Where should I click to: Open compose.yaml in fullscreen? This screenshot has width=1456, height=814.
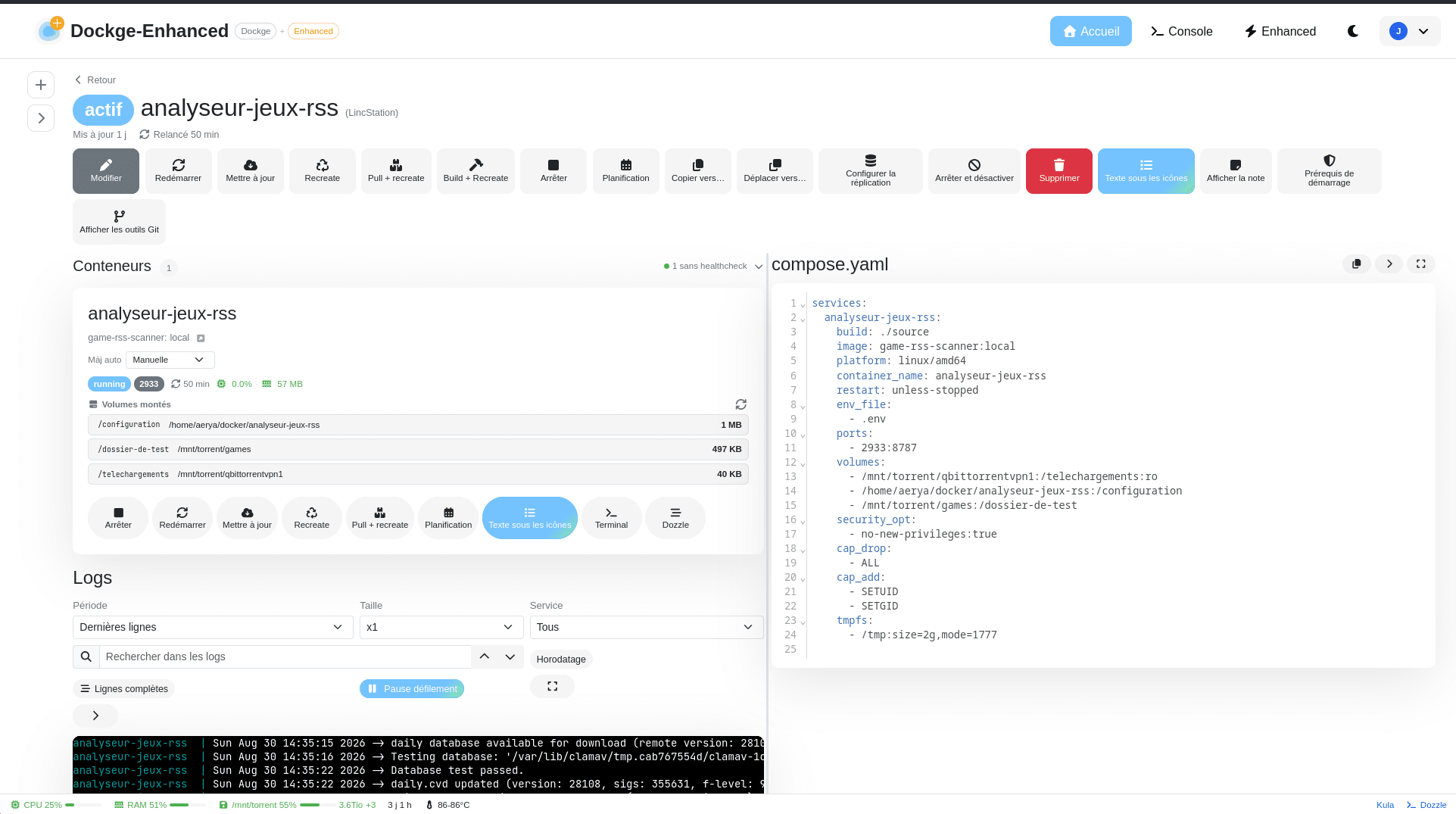(1421, 264)
